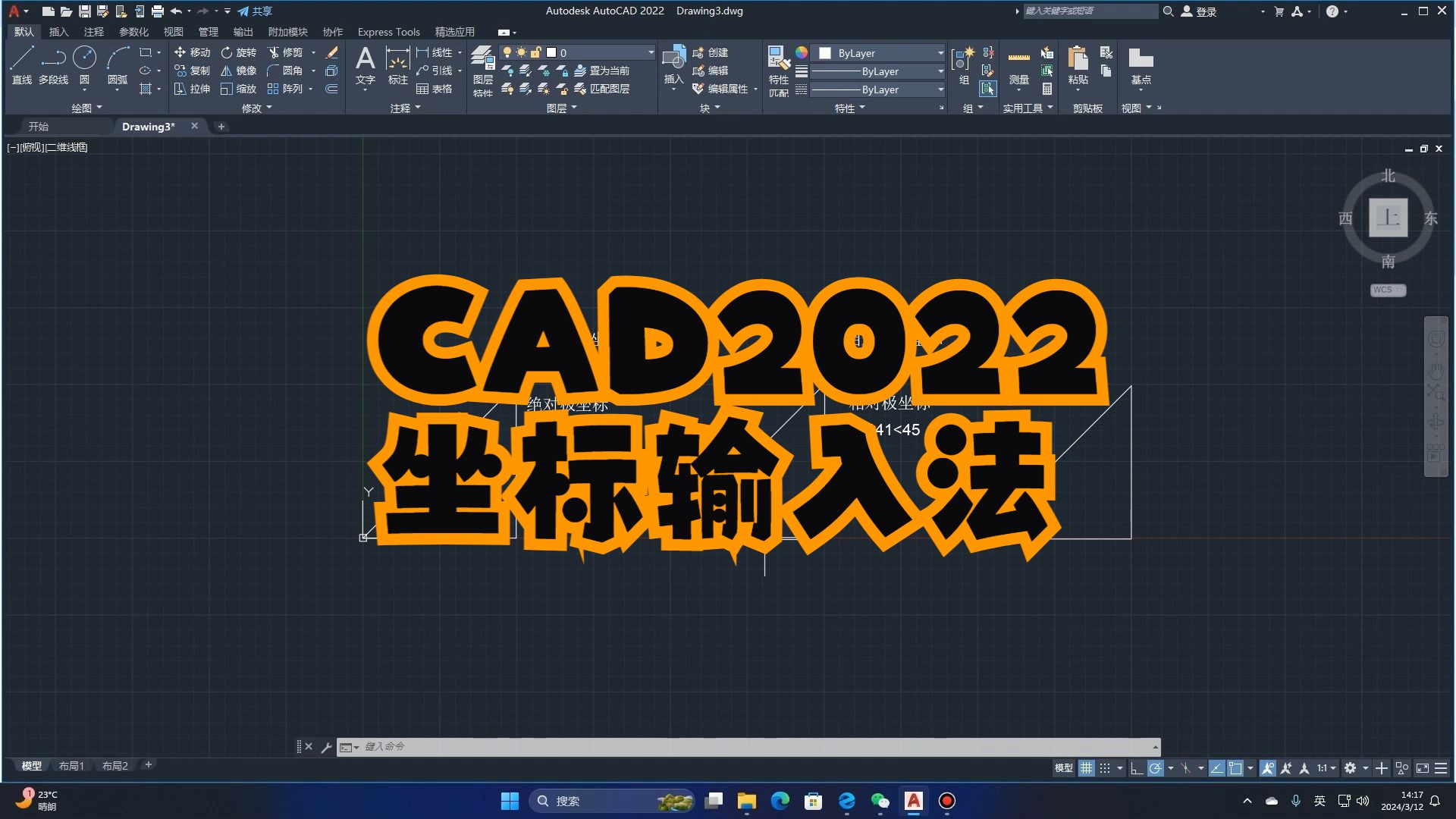Click the Leader (引线) button
Viewport: 1456px width, 819px height.
434,71
